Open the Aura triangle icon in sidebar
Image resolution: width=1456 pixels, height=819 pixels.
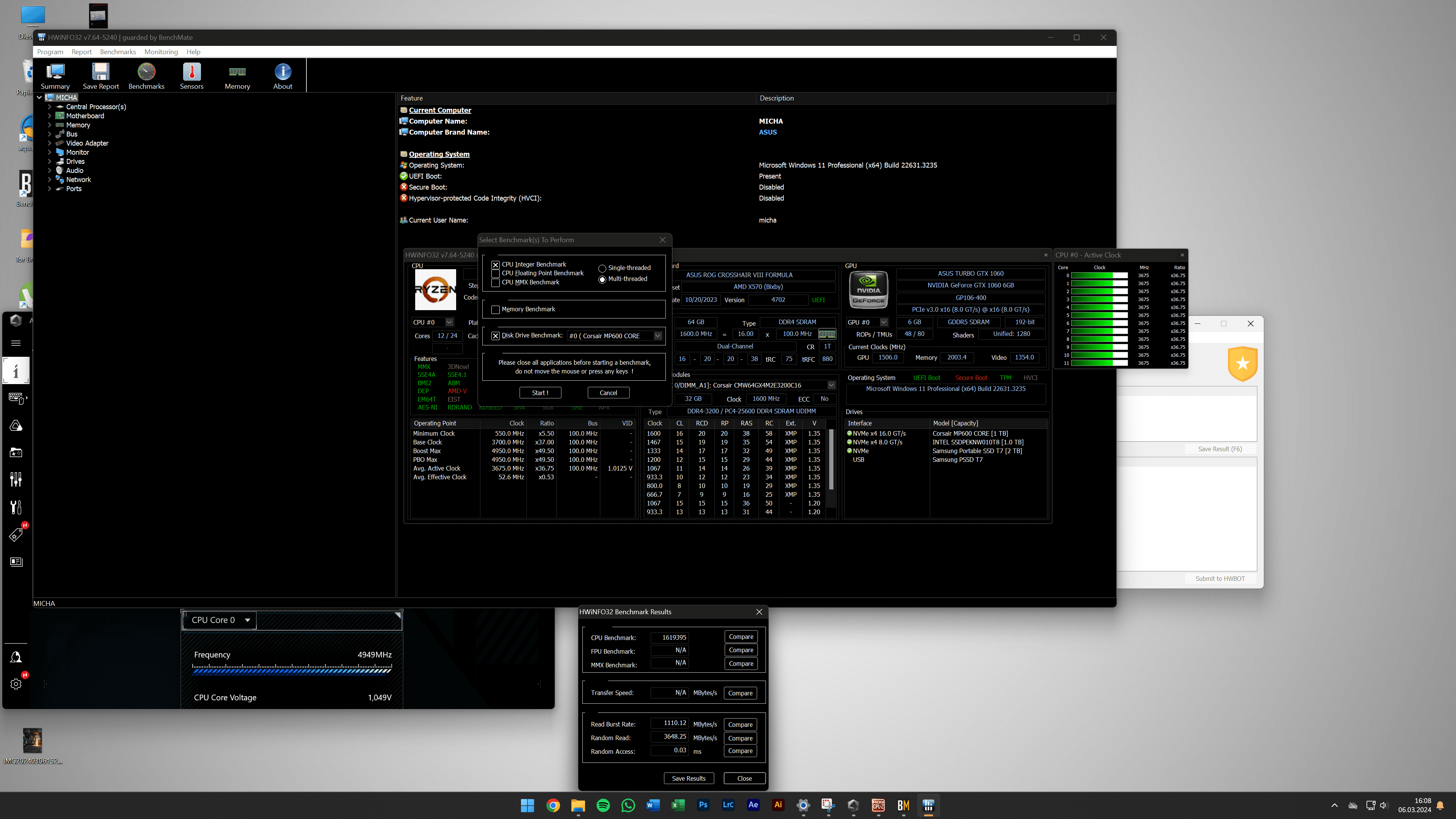point(16,425)
